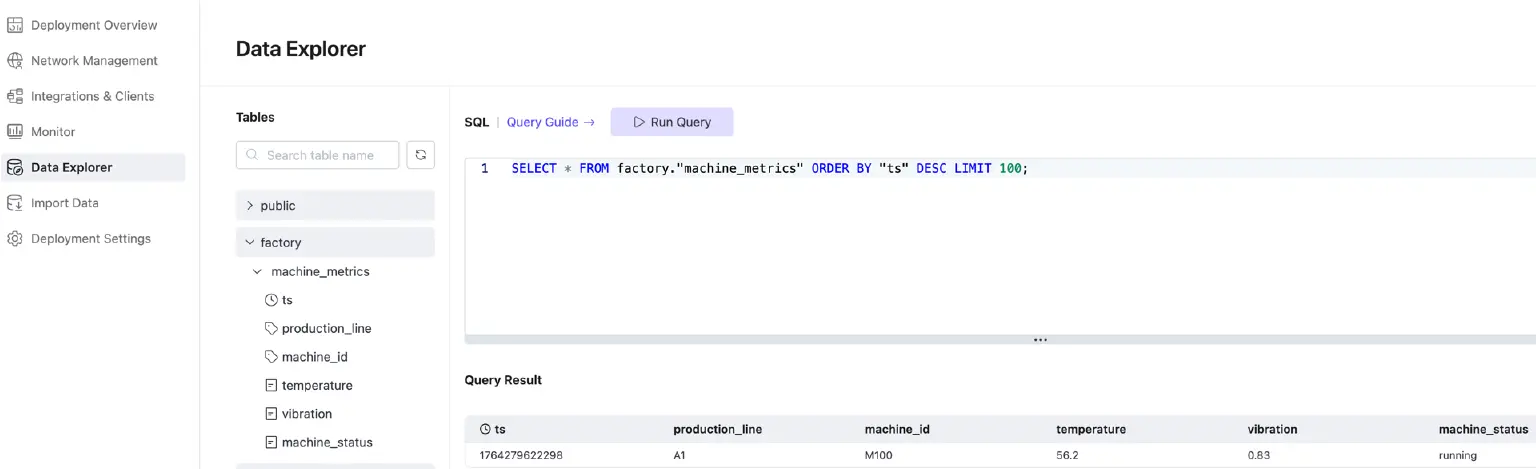
Task: Refresh the tables list
Action: [421, 155]
